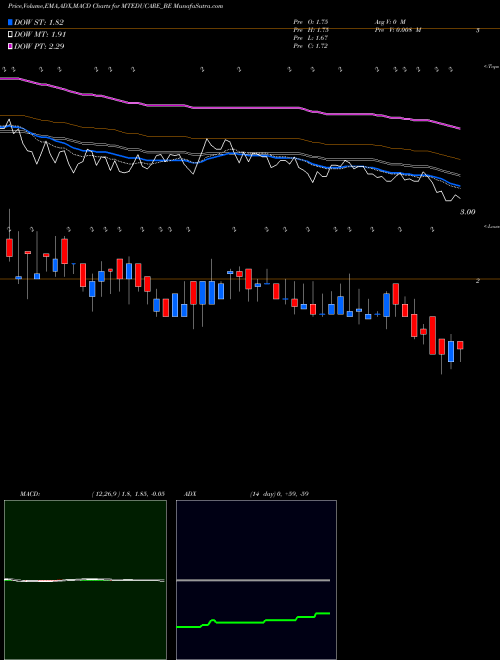Click the 'Pre C: 1.72' value
The width and height of the screenshot is (500, 660).
coord(311,45)
